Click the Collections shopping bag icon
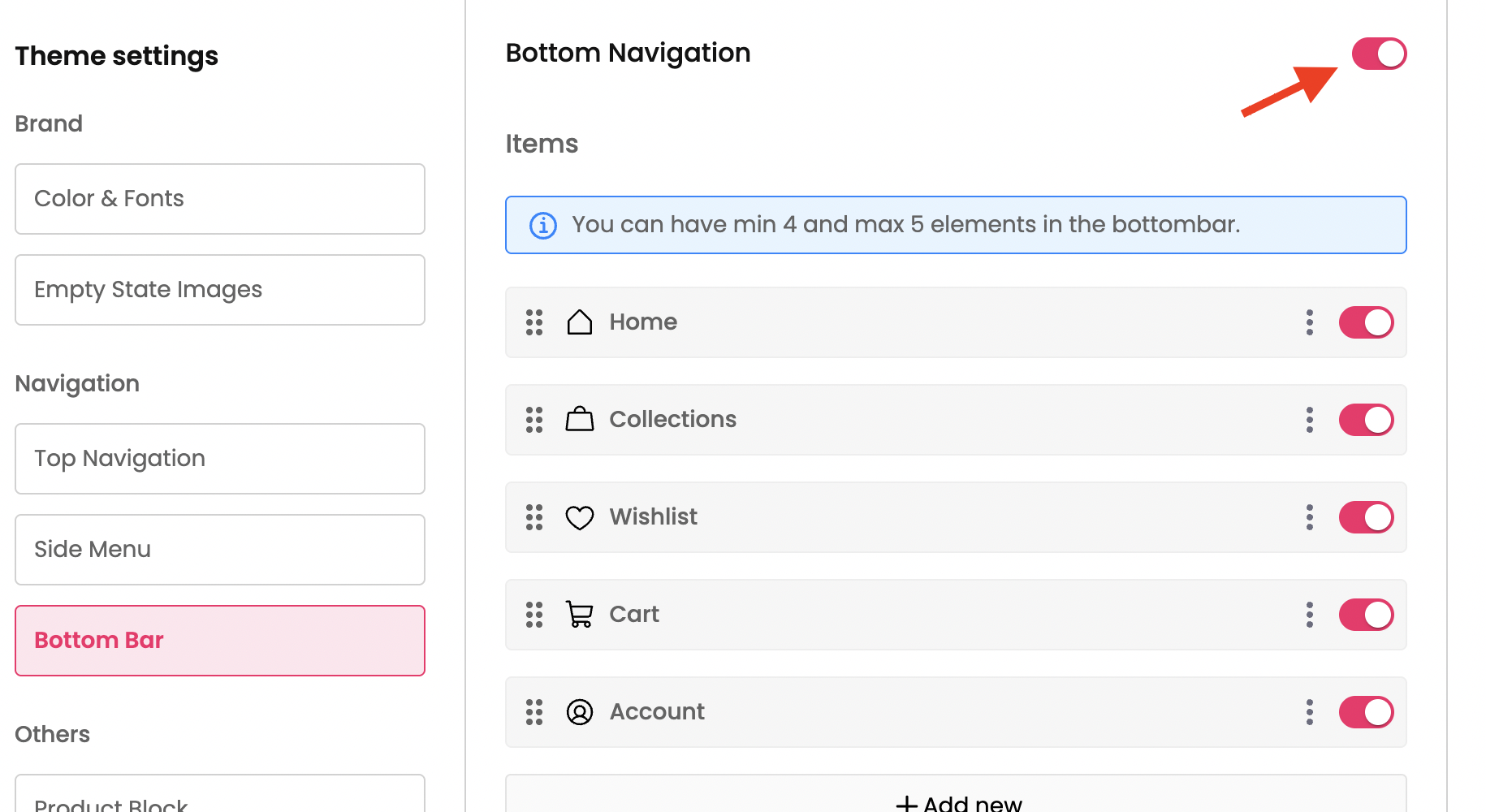 click(579, 420)
